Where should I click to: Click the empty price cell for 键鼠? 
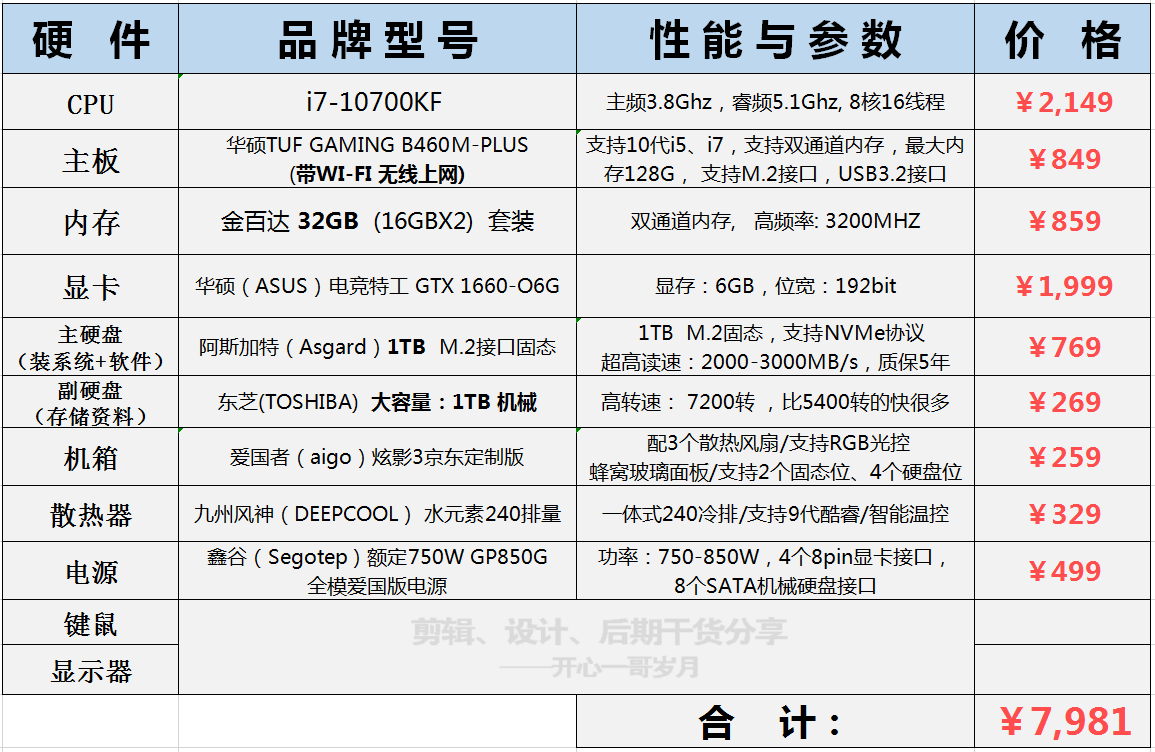pos(1062,622)
